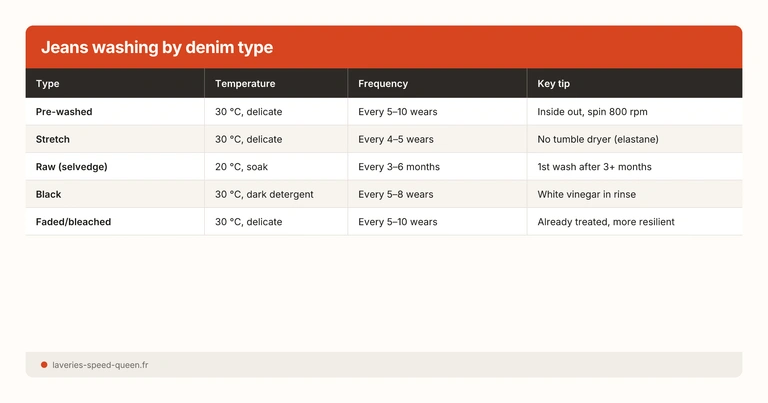Select the 'Every 3–6 months' cell
The height and width of the screenshot is (403, 768).
coord(398,167)
